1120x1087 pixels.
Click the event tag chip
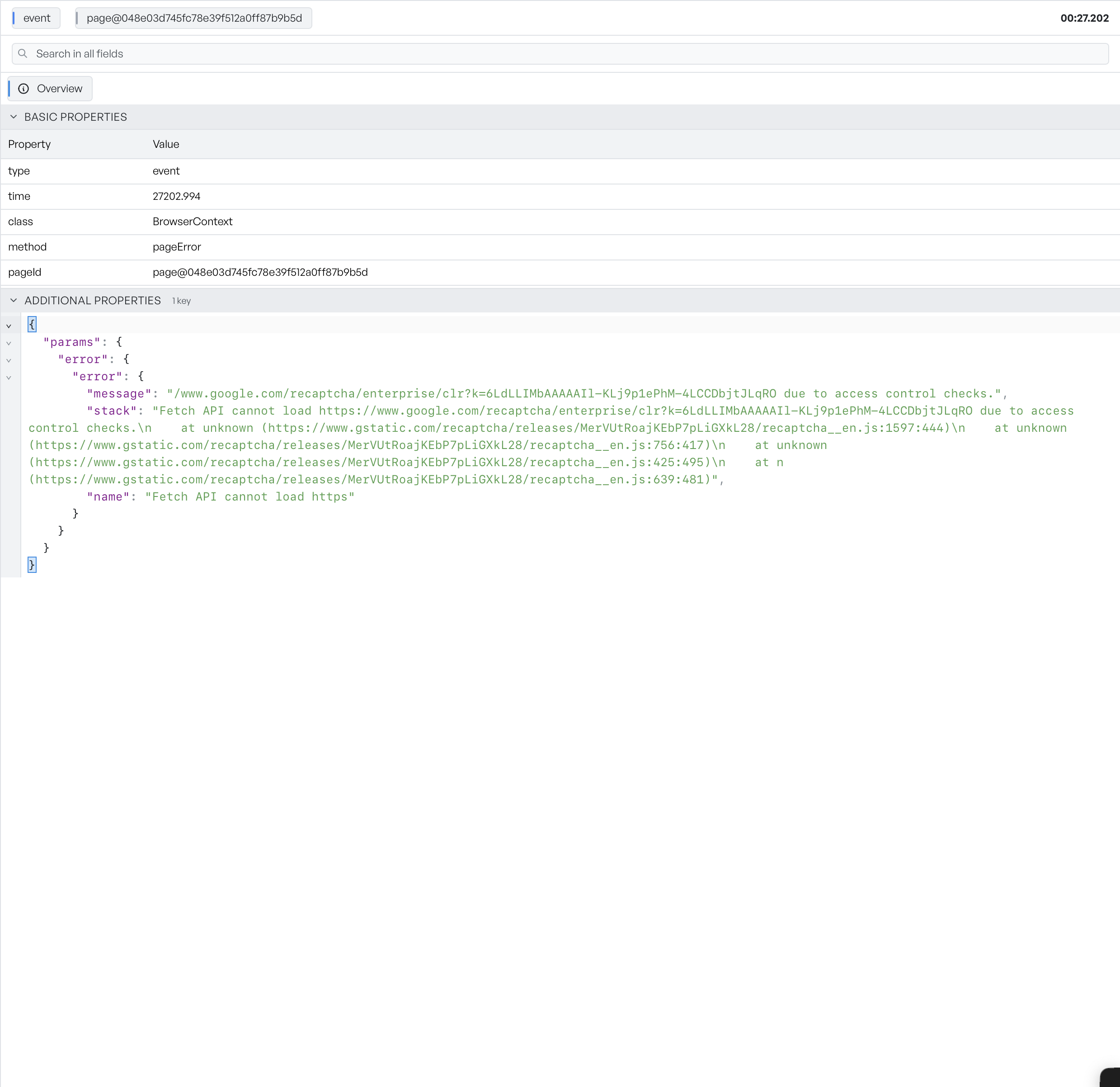click(37, 18)
